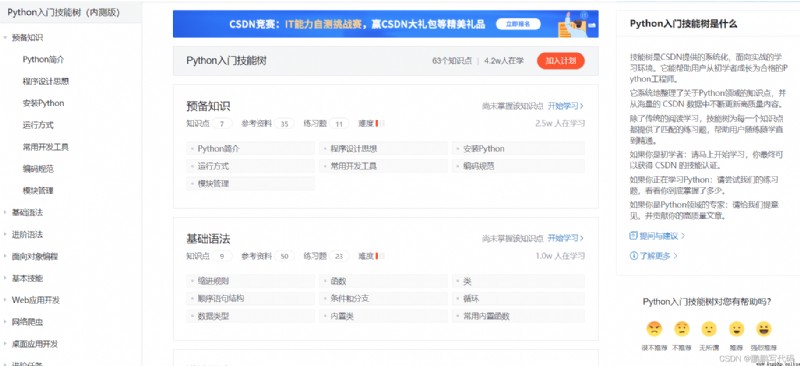Click the info icon beside 了解更多
Viewport: 800px width, 366px height.
click(634, 256)
